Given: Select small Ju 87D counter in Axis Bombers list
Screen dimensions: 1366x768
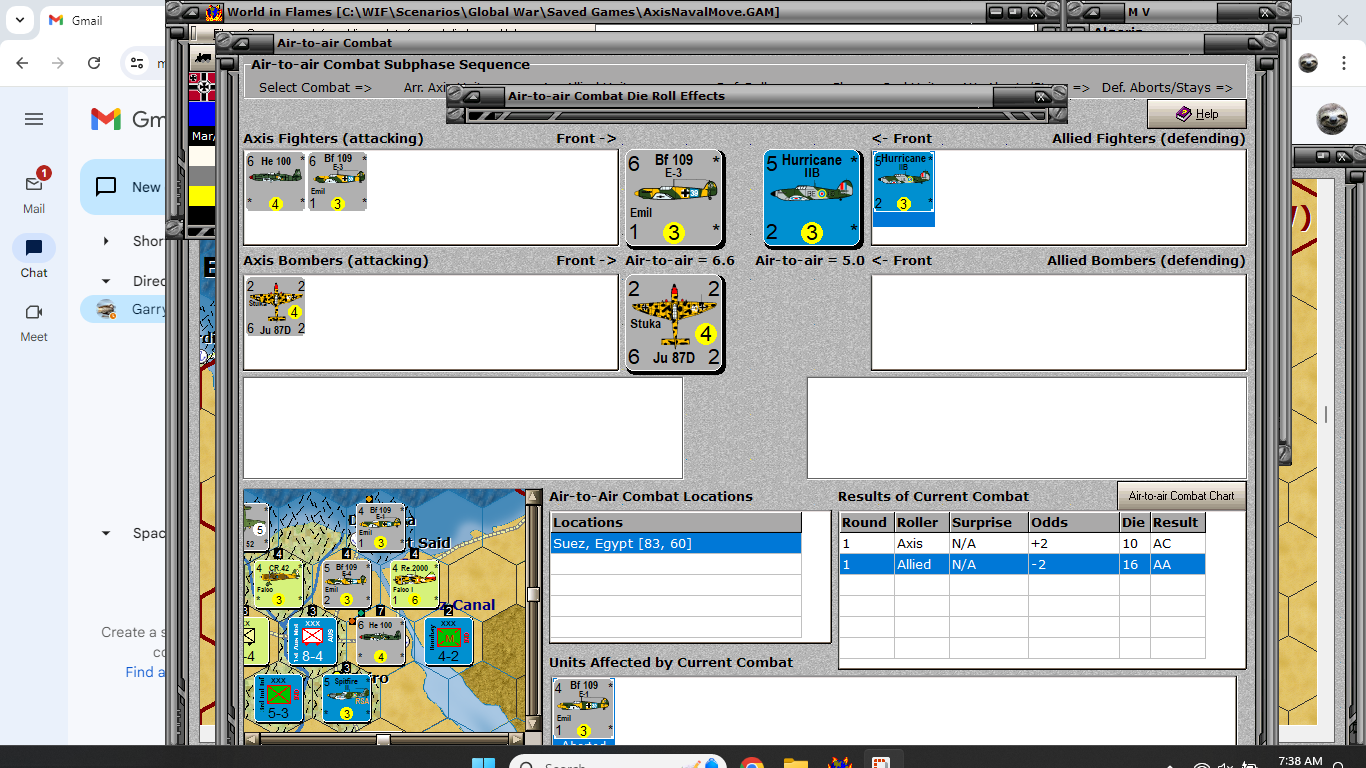Looking at the screenshot, I should [275, 307].
